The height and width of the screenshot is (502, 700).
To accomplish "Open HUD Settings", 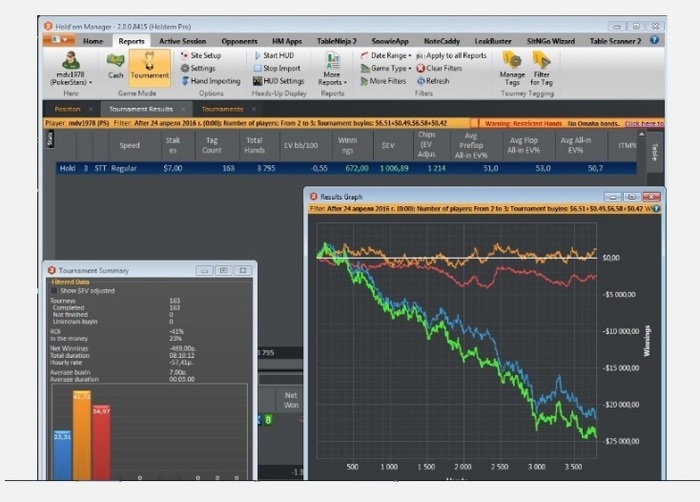I will pyautogui.click(x=279, y=81).
